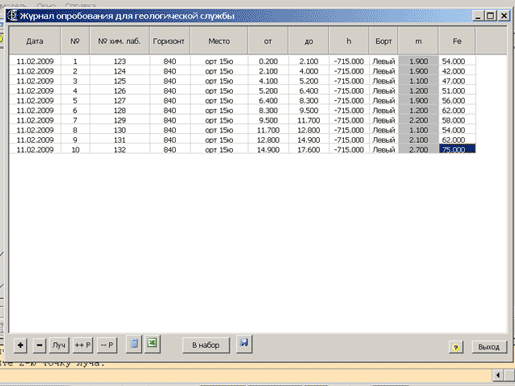The height and width of the screenshot is (386, 515).
Task: Select the до cell 17.600
Action: (309, 149)
